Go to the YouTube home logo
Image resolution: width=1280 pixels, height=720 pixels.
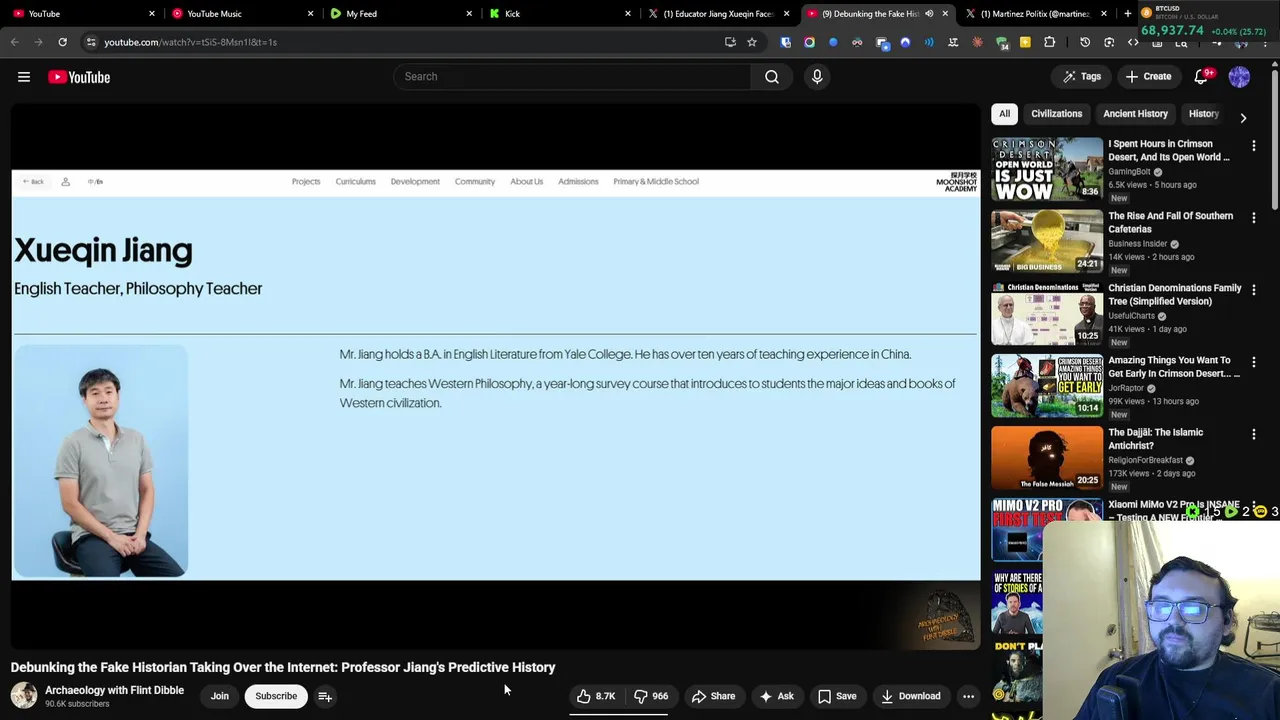pos(79,77)
